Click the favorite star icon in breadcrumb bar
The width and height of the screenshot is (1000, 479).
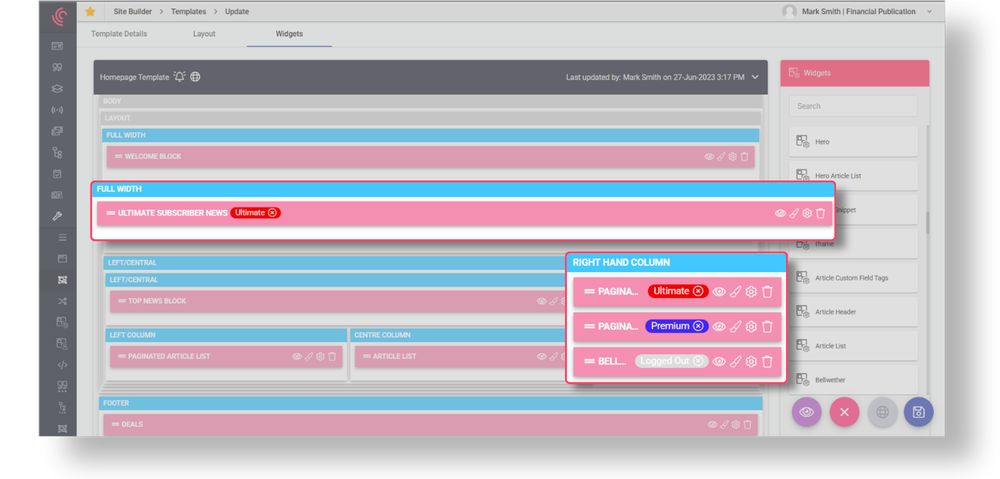[90, 11]
